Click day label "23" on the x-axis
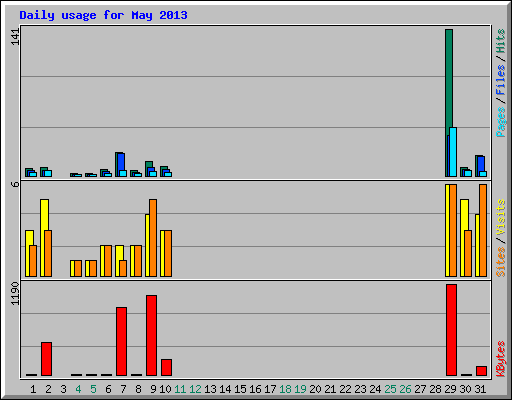 click(x=360, y=389)
